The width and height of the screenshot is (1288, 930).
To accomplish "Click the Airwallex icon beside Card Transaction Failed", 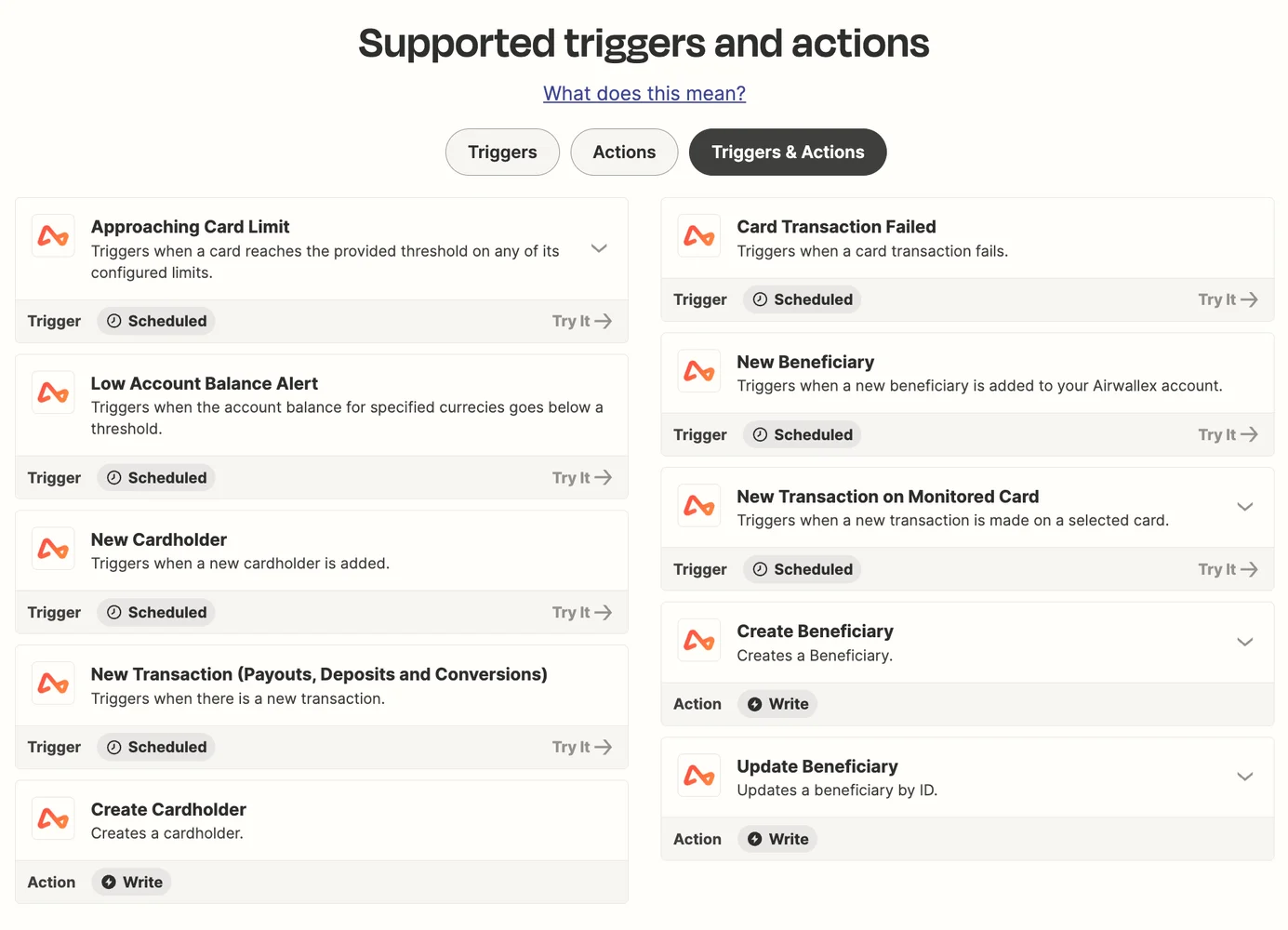I will pyautogui.click(x=698, y=236).
